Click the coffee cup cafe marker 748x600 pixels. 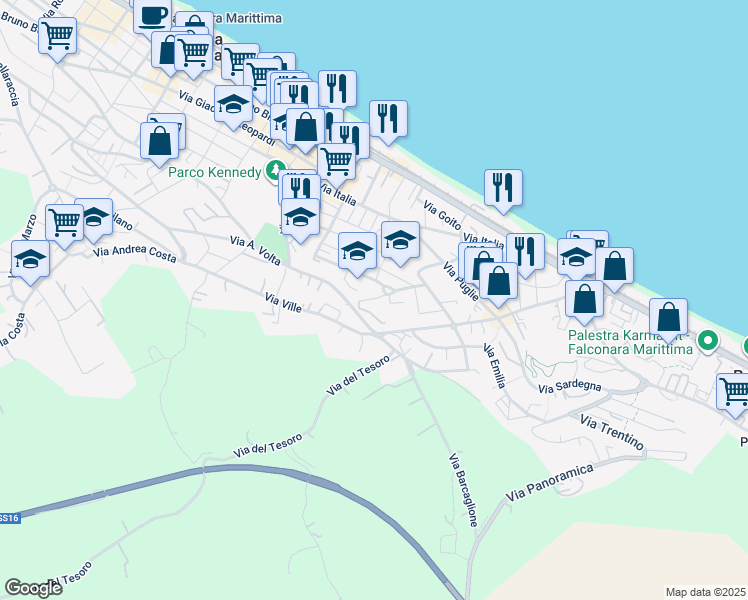point(152,16)
